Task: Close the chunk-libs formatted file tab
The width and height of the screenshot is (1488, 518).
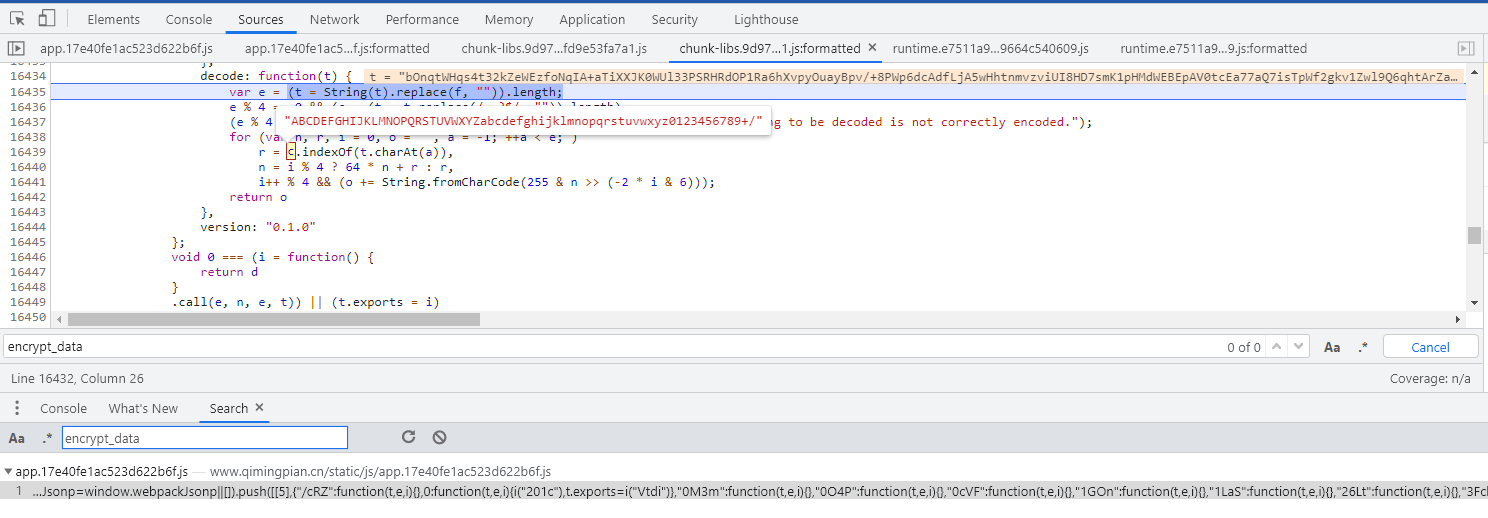Action: pos(872,47)
